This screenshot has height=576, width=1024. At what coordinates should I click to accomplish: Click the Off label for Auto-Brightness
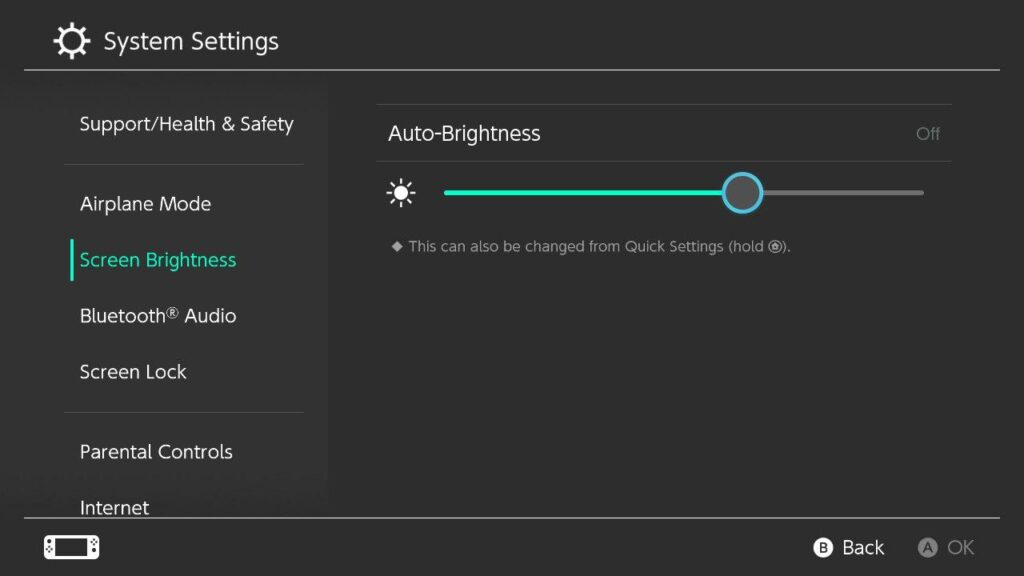tap(927, 133)
